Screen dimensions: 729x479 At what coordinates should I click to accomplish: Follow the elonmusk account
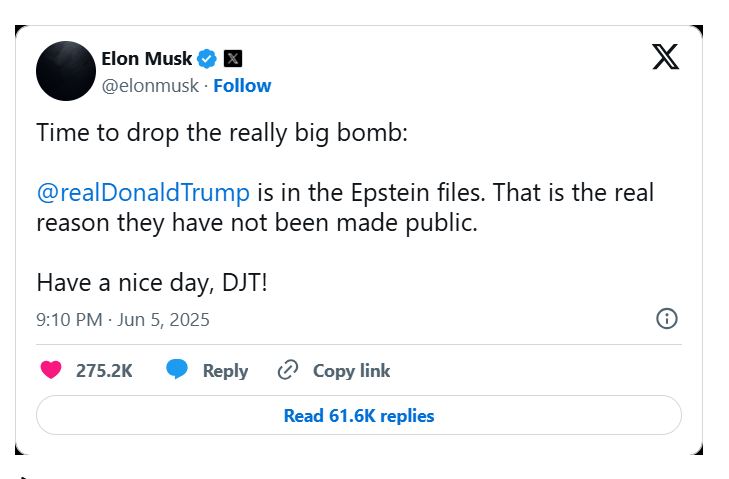point(242,86)
